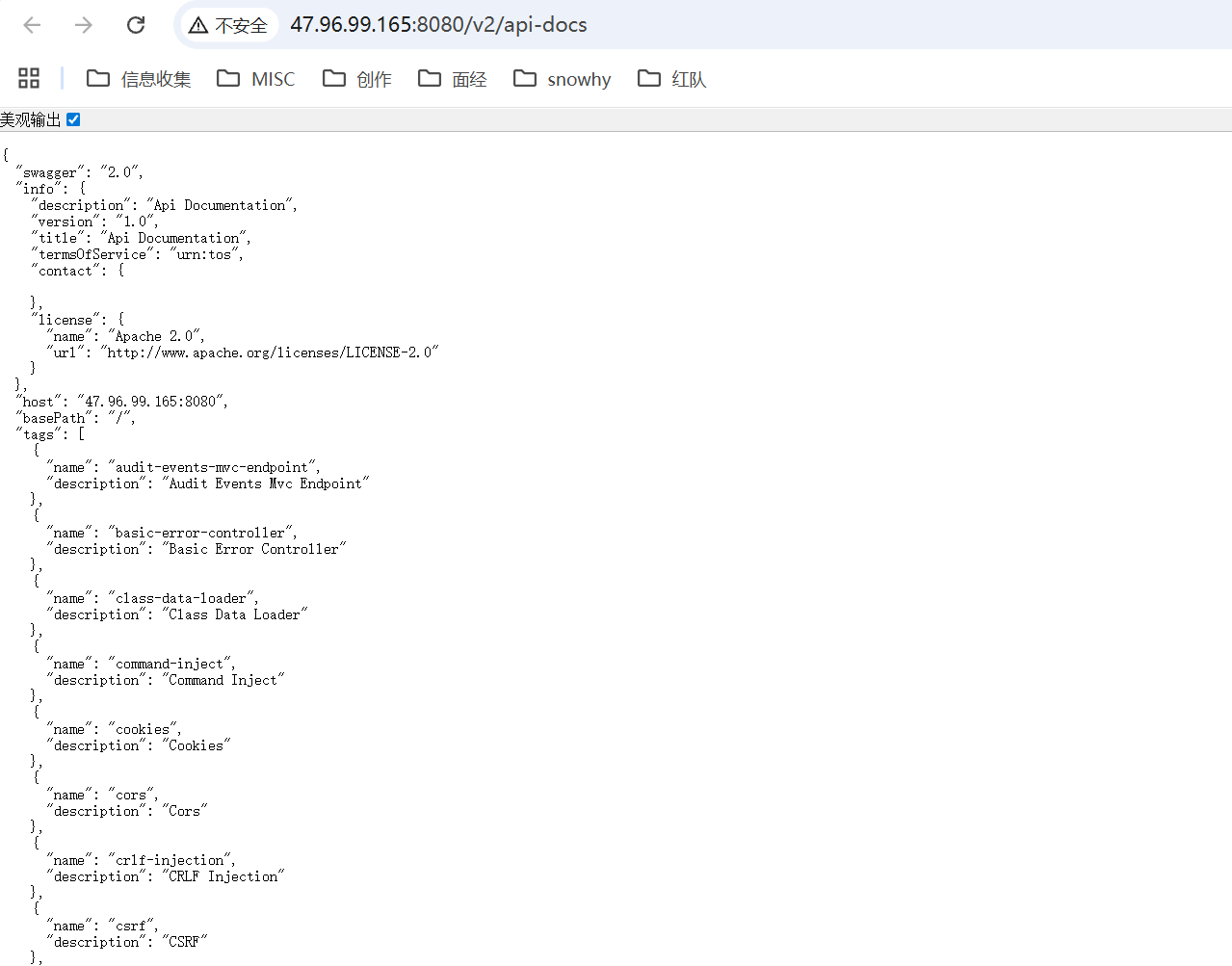Click the "crlf-injection" tag name

pos(170,860)
